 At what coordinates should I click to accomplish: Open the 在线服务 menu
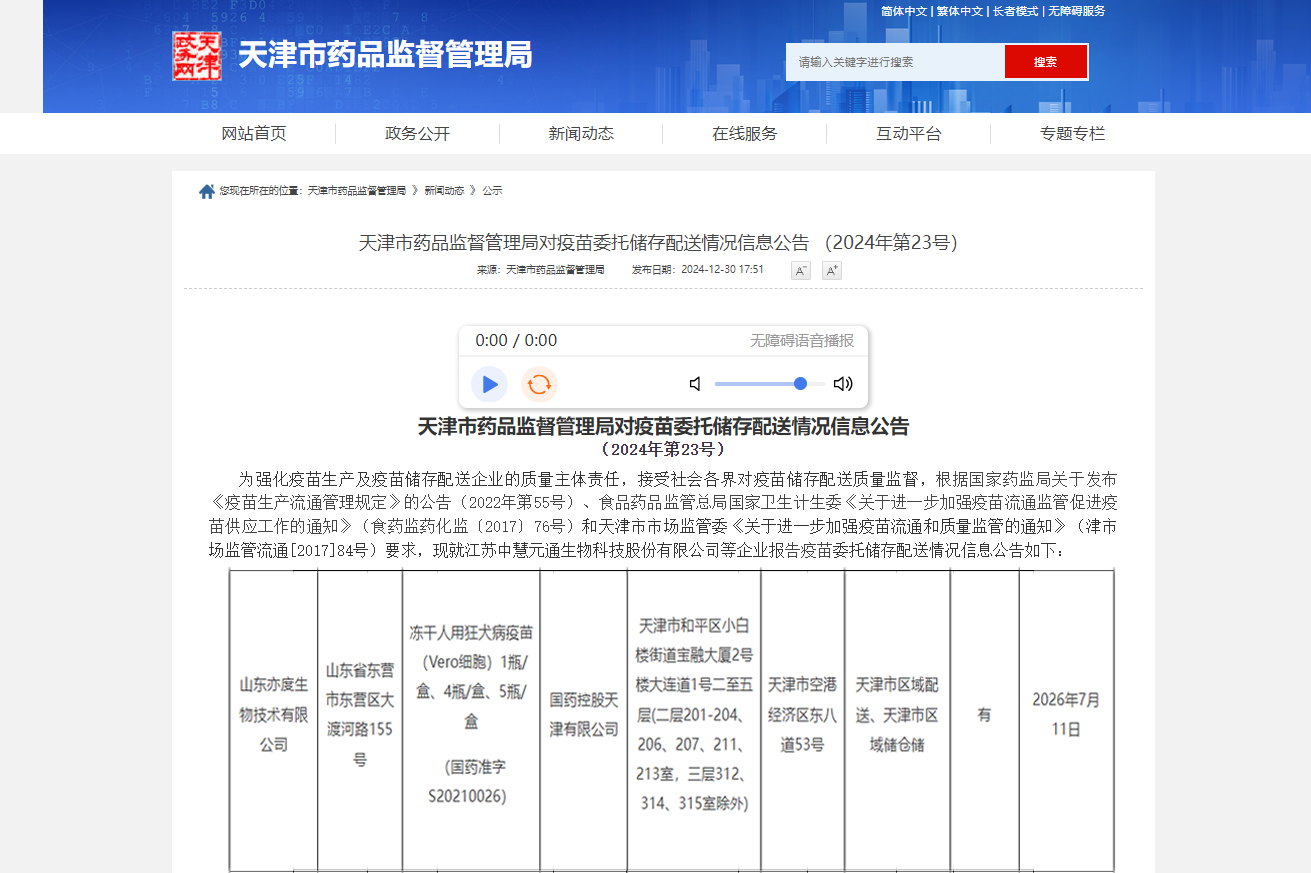click(x=745, y=134)
